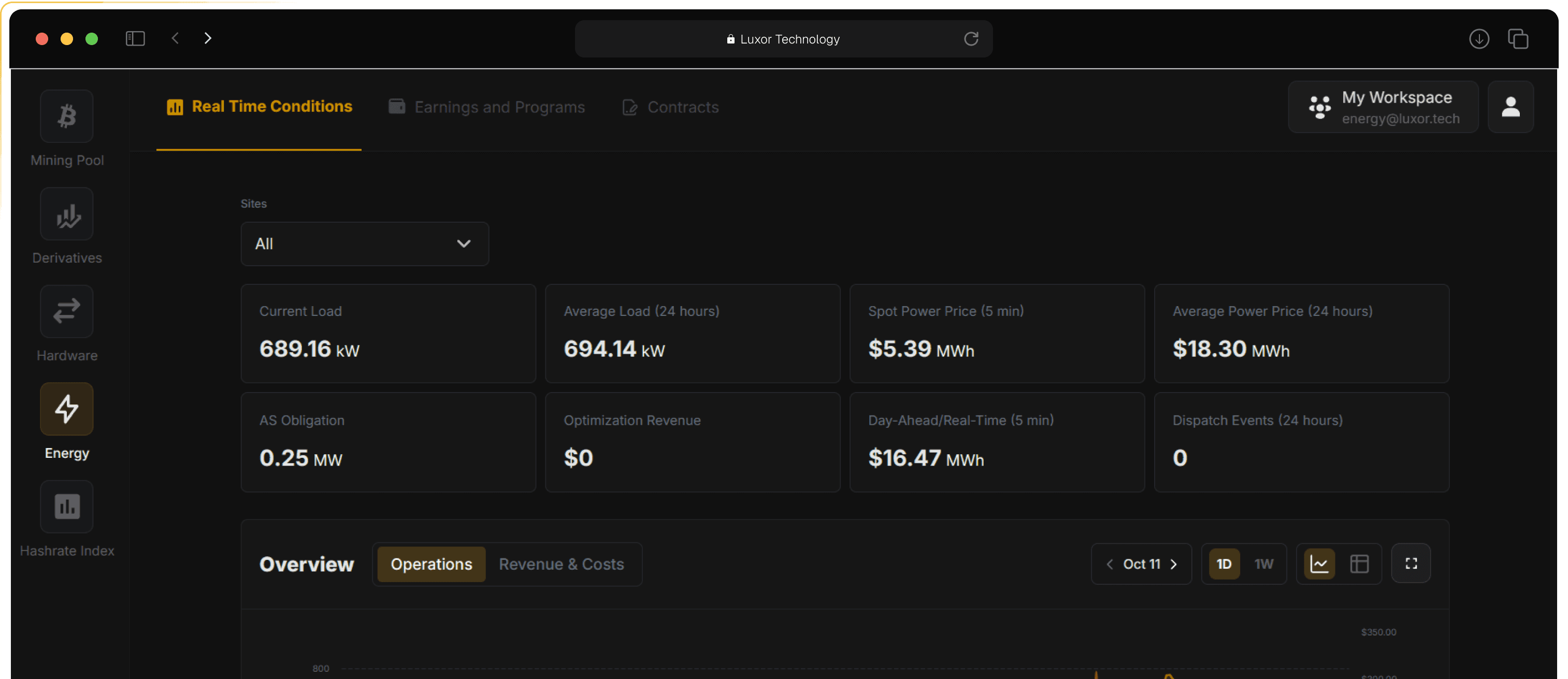Switch the chart range to 1W
The width and height of the screenshot is (1568, 679).
click(x=1264, y=564)
